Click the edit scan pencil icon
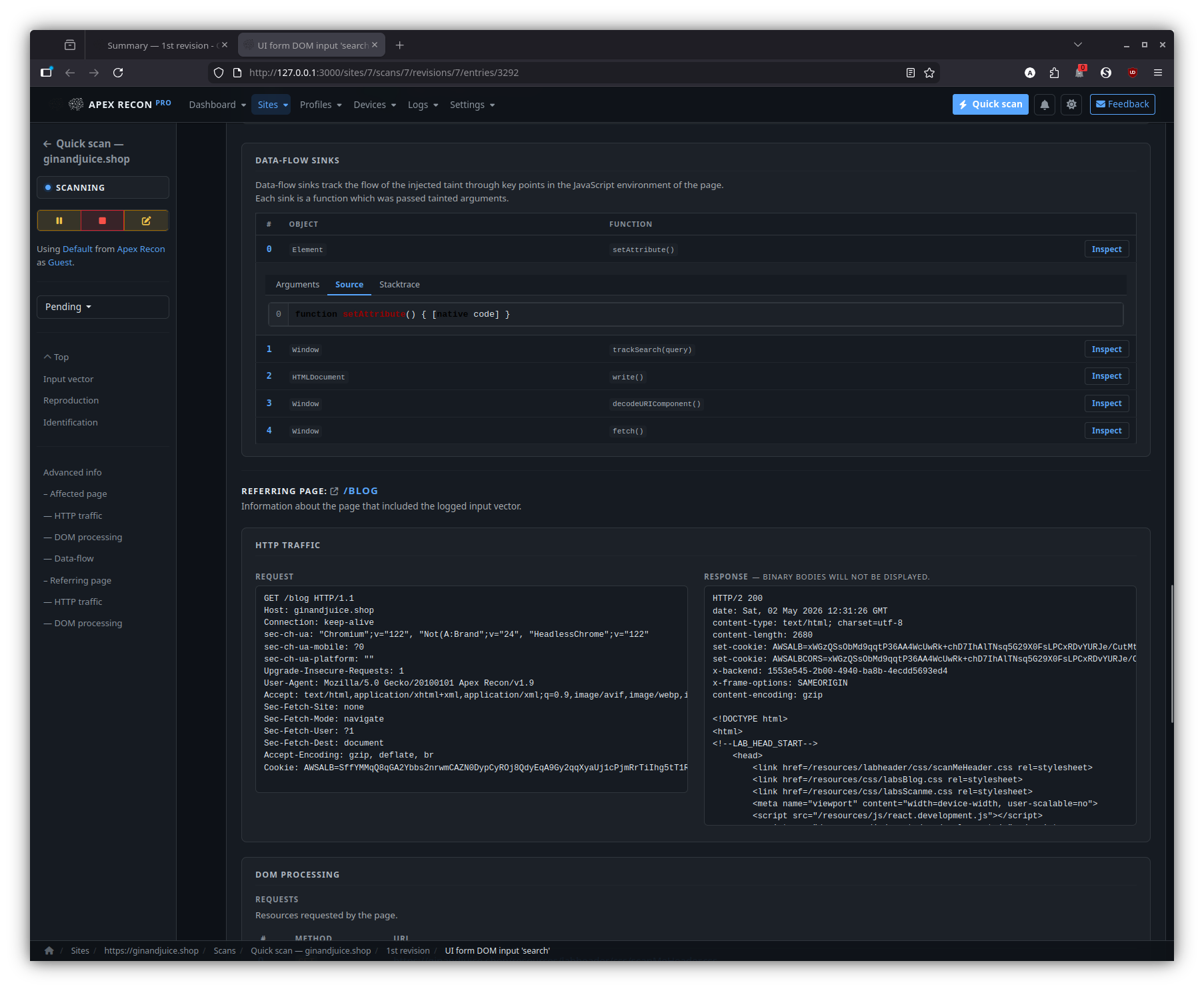1204x991 pixels. [146, 221]
